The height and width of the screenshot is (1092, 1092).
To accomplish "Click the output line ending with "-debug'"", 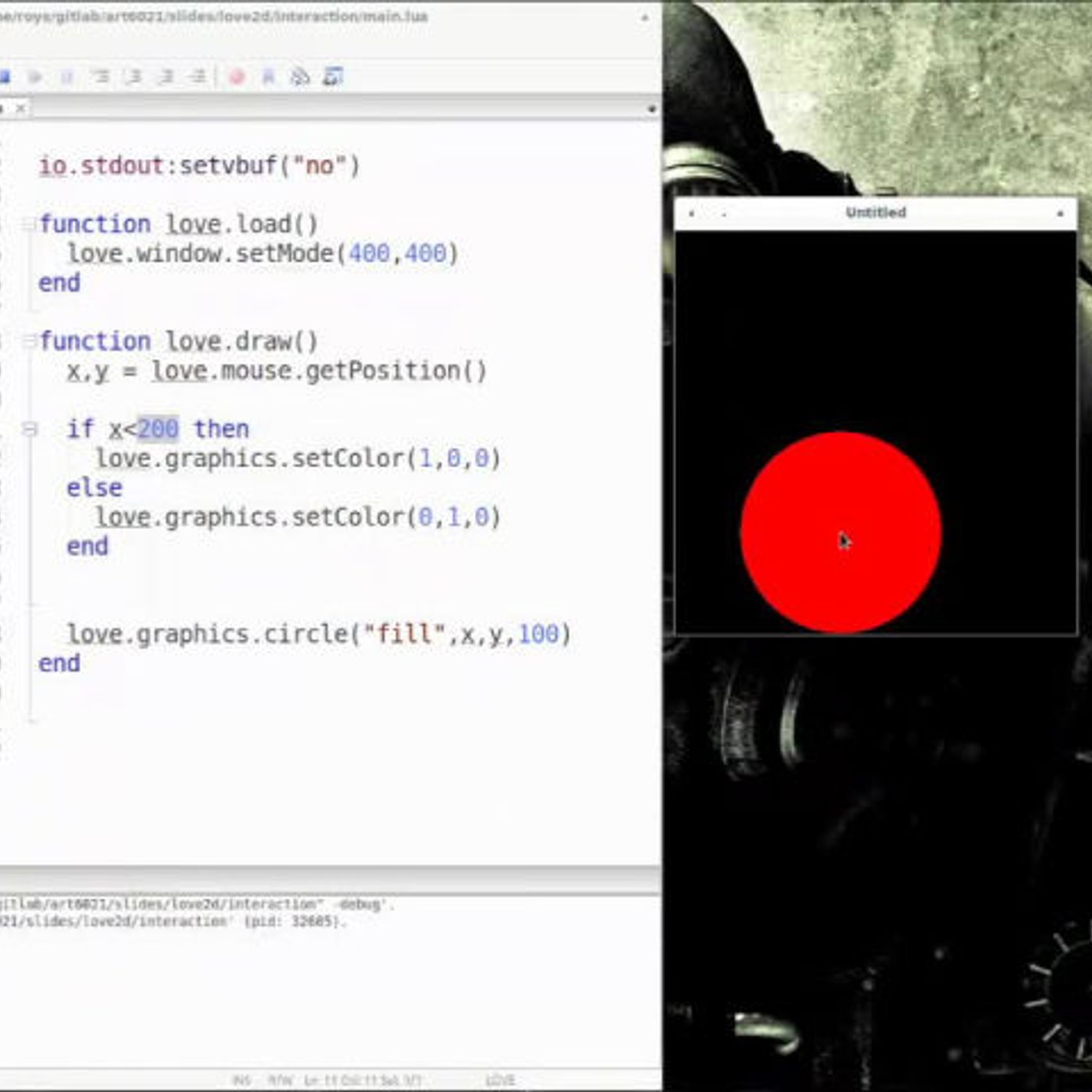I will click(198, 905).
